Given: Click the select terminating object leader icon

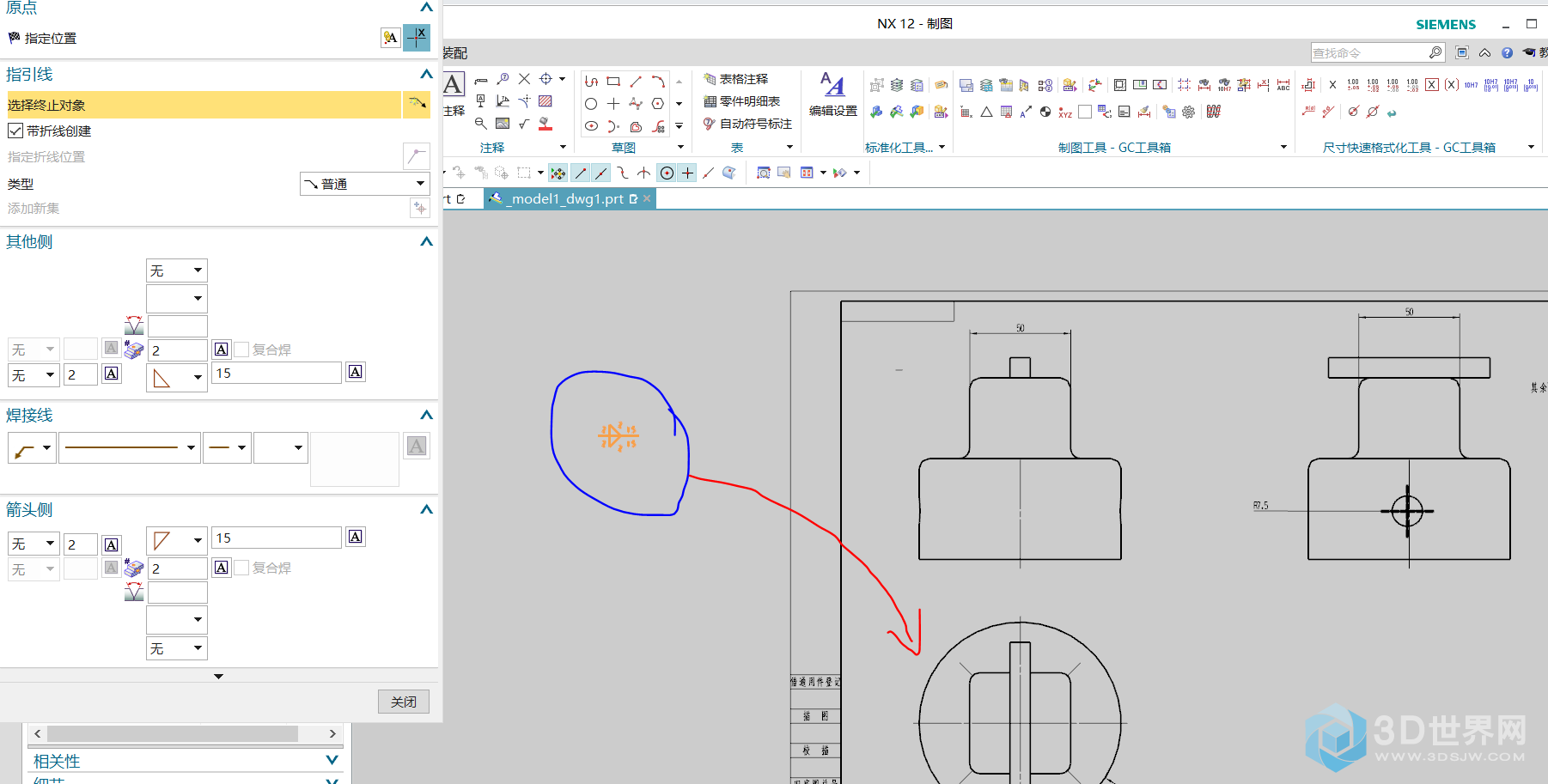Looking at the screenshot, I should (417, 105).
